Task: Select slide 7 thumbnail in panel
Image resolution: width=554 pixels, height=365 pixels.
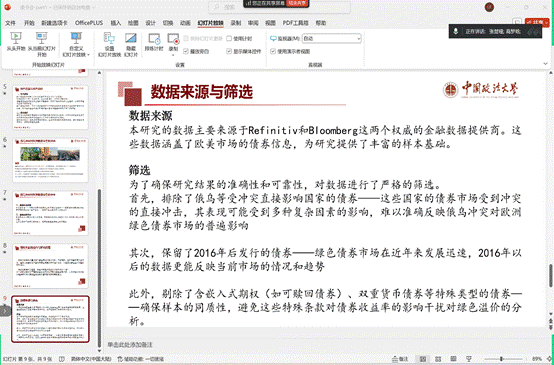Action: point(51,213)
